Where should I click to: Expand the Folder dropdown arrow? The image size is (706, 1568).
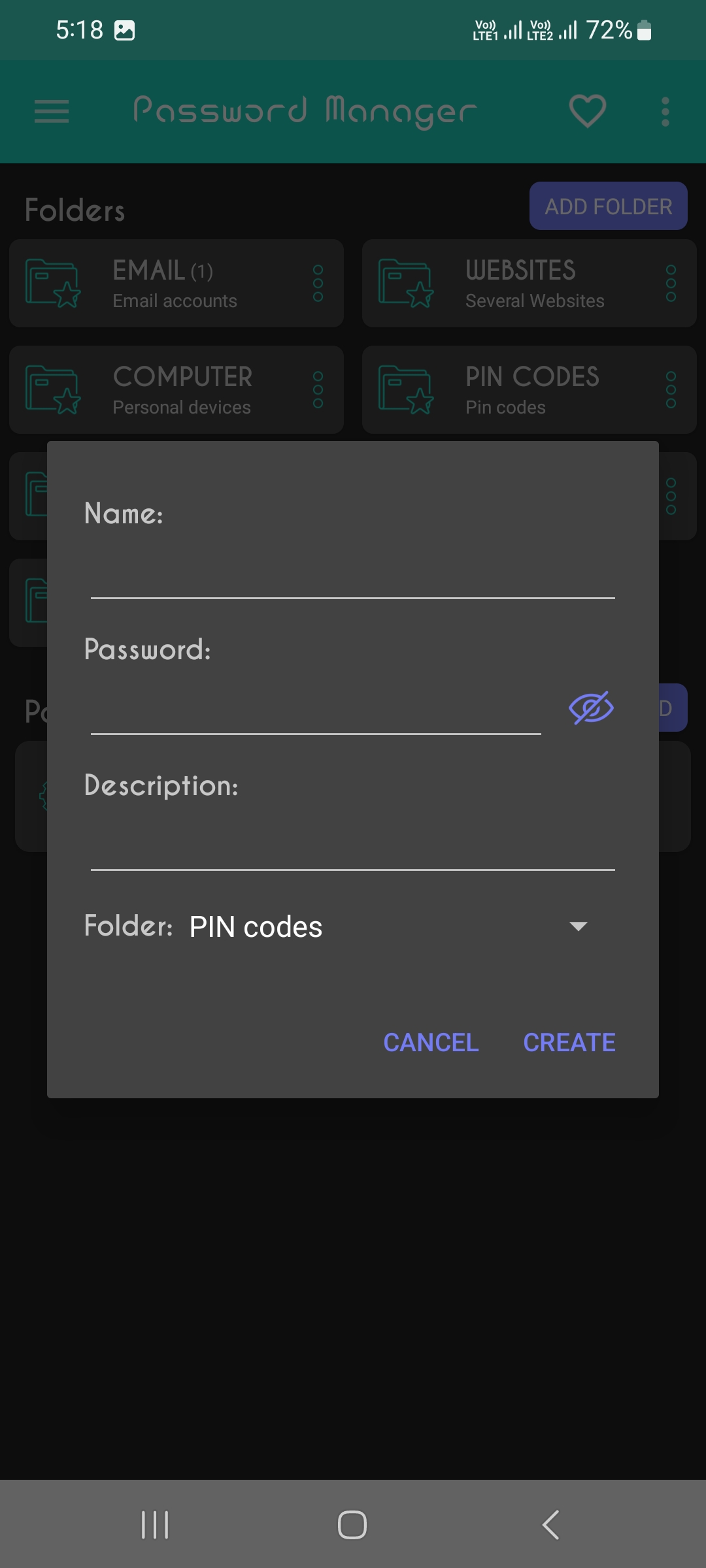pos(579,926)
